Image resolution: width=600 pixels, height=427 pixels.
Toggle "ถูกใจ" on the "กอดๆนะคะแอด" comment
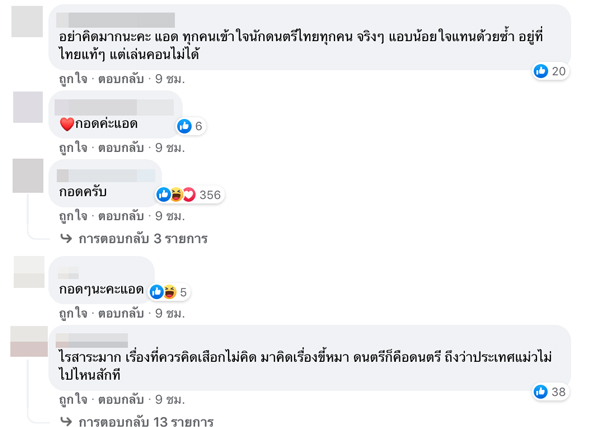[72, 313]
